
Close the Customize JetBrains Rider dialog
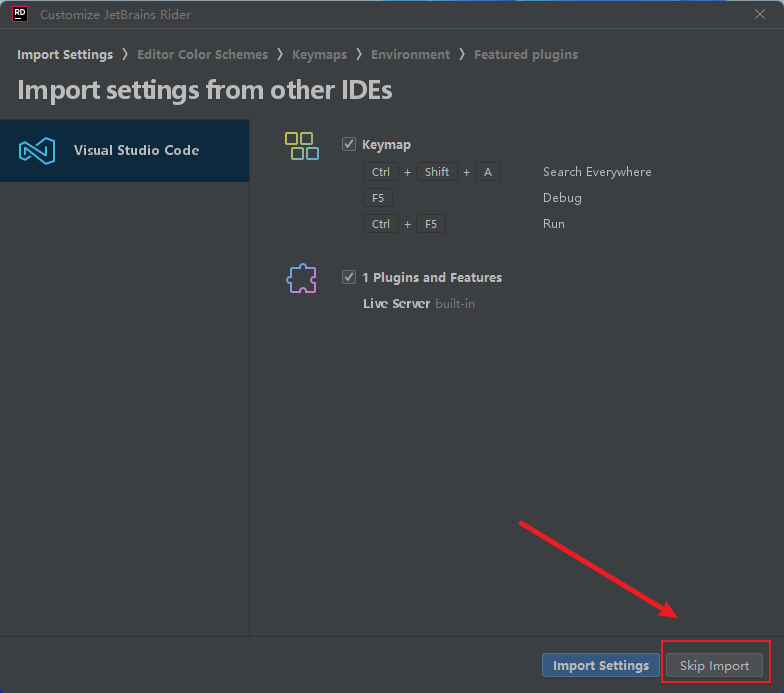(760, 14)
